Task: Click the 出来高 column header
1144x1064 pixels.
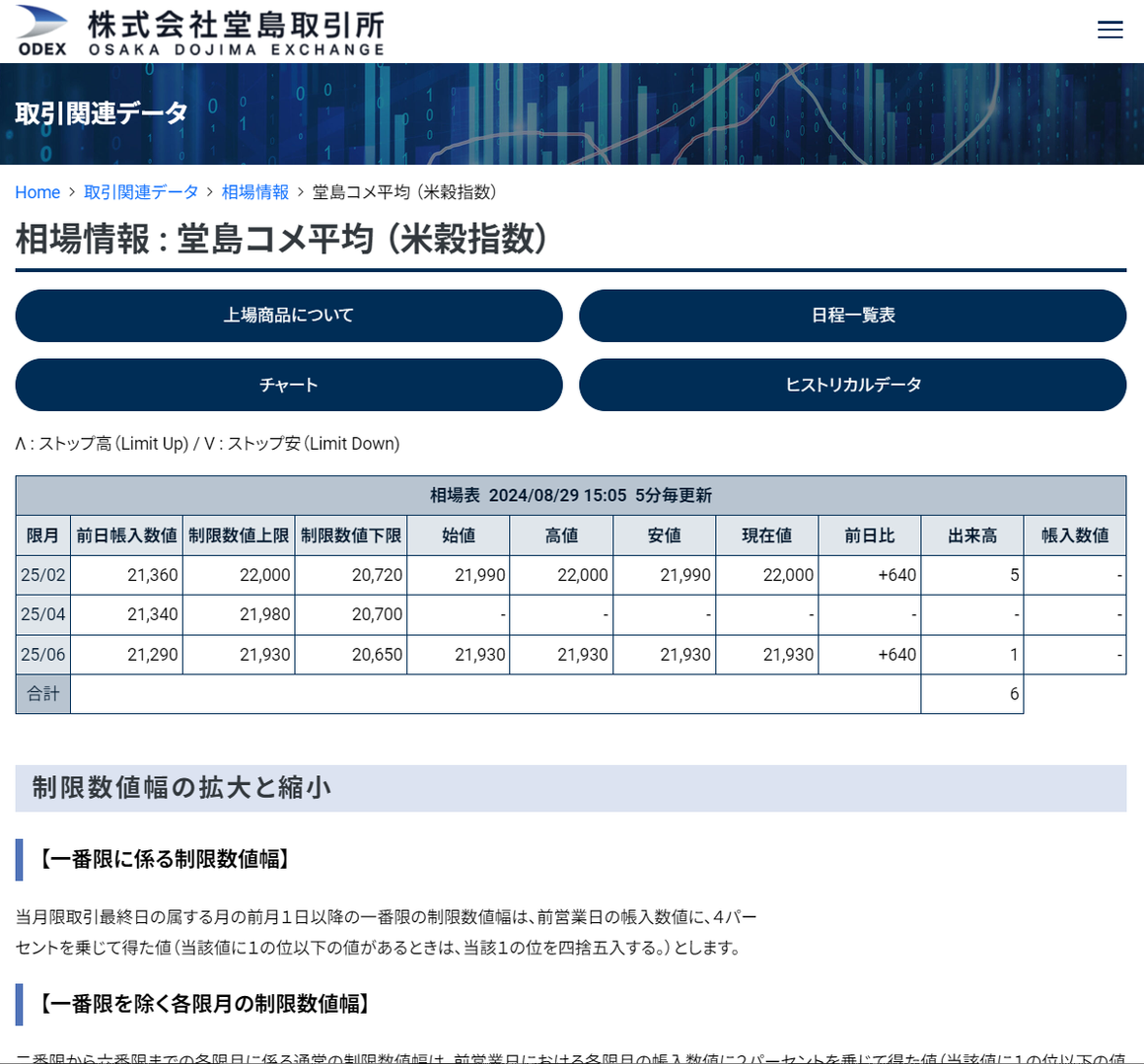Action: (972, 535)
